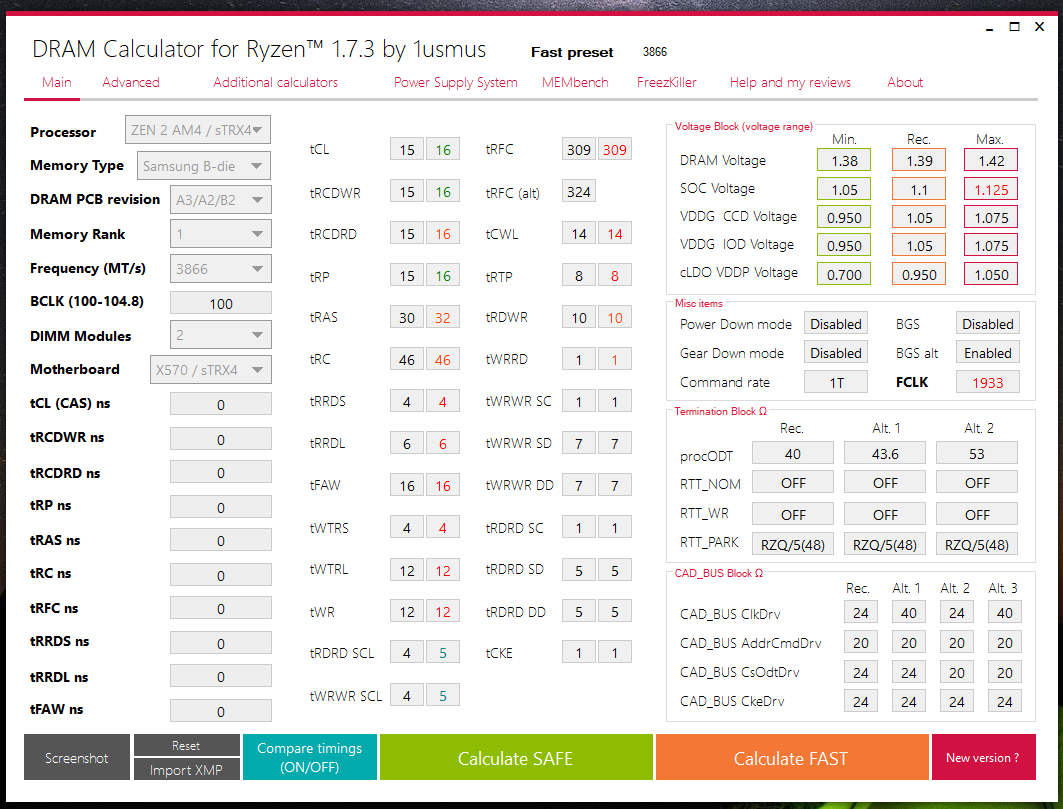This screenshot has width=1063, height=809.
Task: Open Help and my reviews tab
Action: [x=790, y=82]
